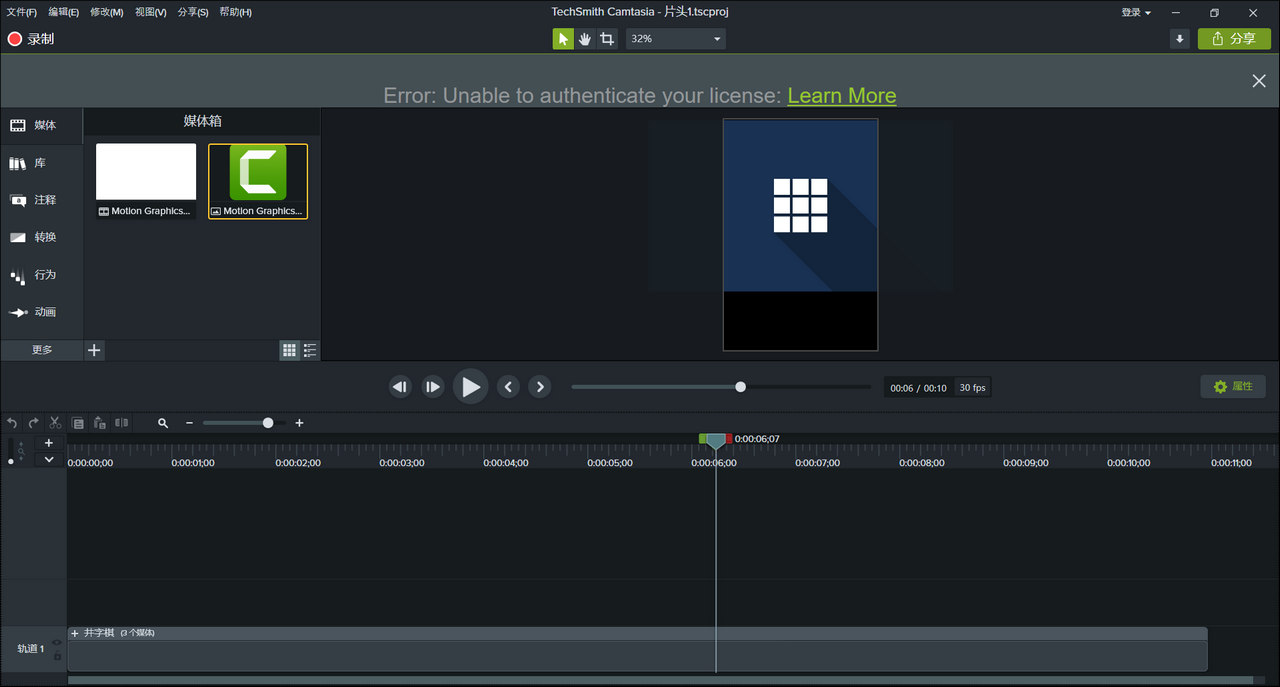Image resolution: width=1280 pixels, height=687 pixels.
Task: Switch media bin to list view
Action: (x=310, y=350)
